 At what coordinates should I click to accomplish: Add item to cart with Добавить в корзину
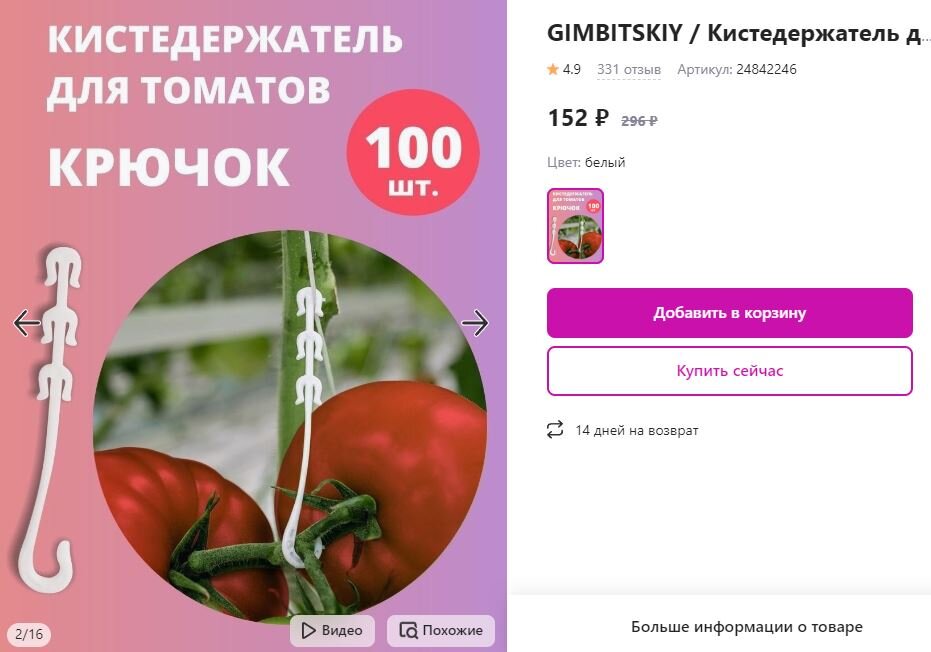[x=729, y=313]
